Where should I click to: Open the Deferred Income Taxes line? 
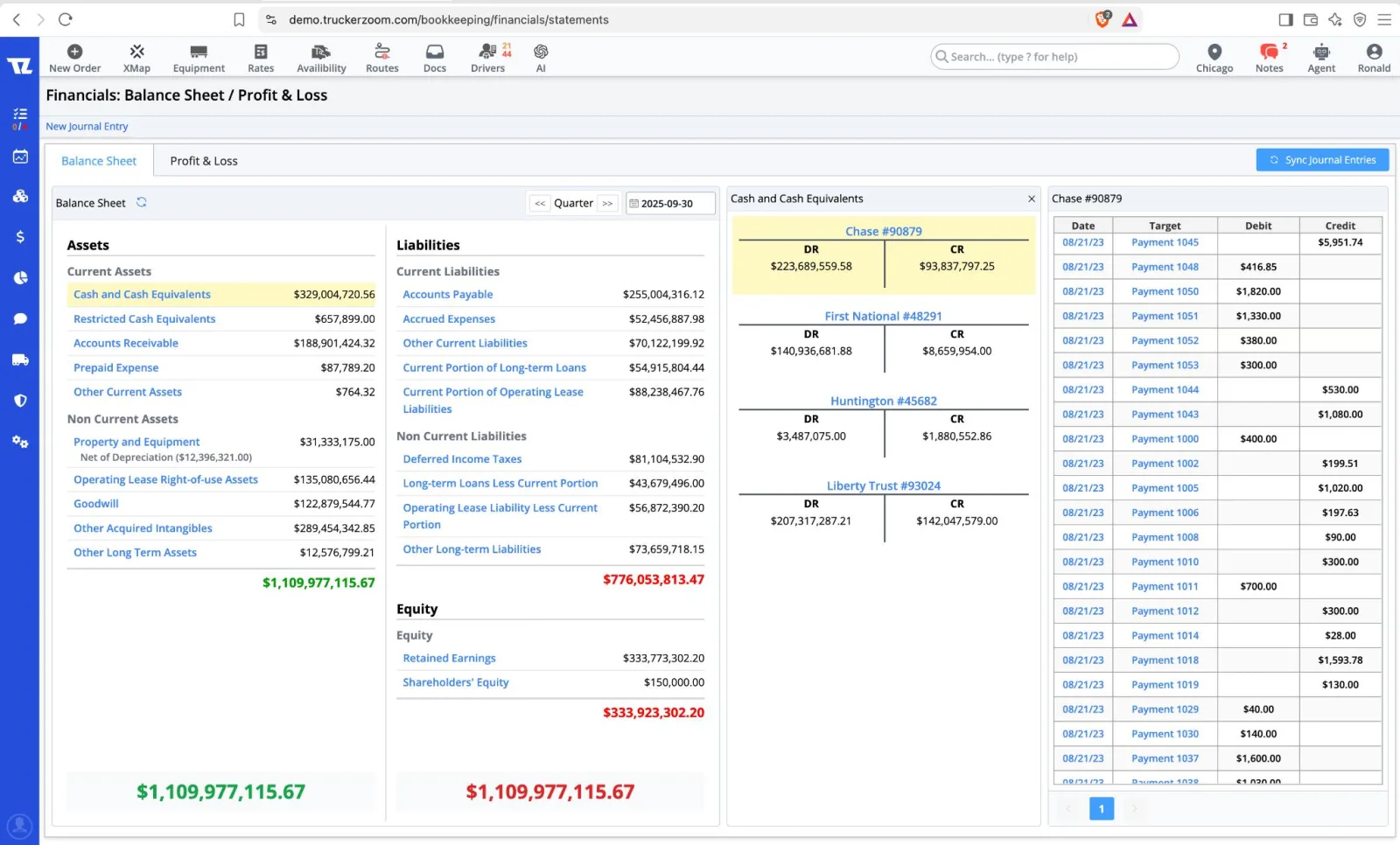[x=462, y=458]
